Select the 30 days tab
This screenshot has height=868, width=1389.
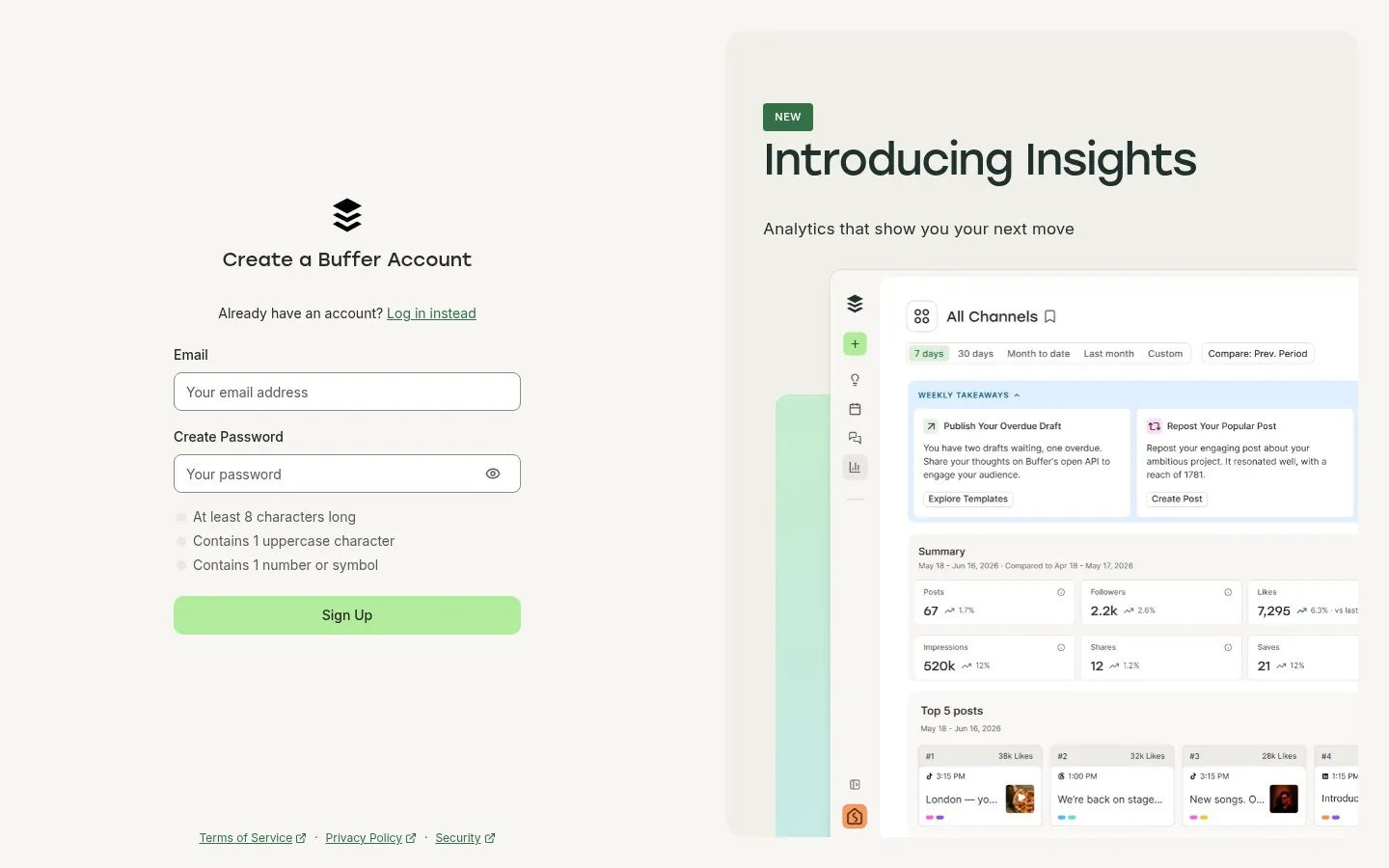(975, 354)
